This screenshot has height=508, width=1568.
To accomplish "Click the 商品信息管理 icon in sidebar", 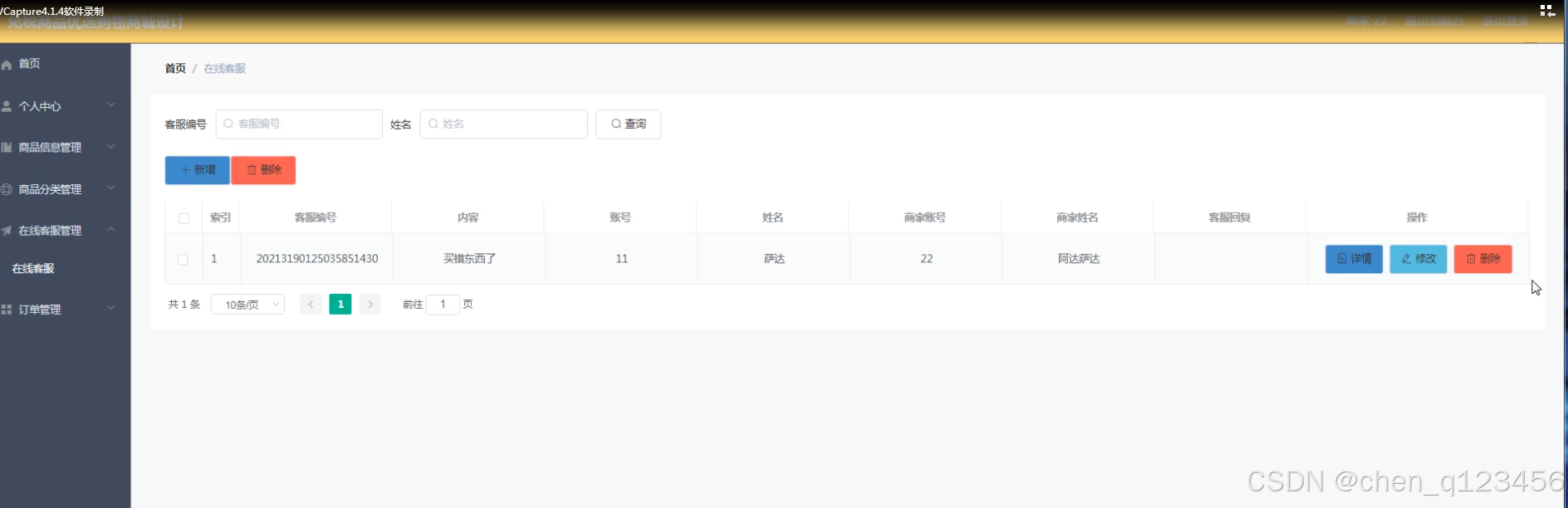I will [x=7, y=147].
